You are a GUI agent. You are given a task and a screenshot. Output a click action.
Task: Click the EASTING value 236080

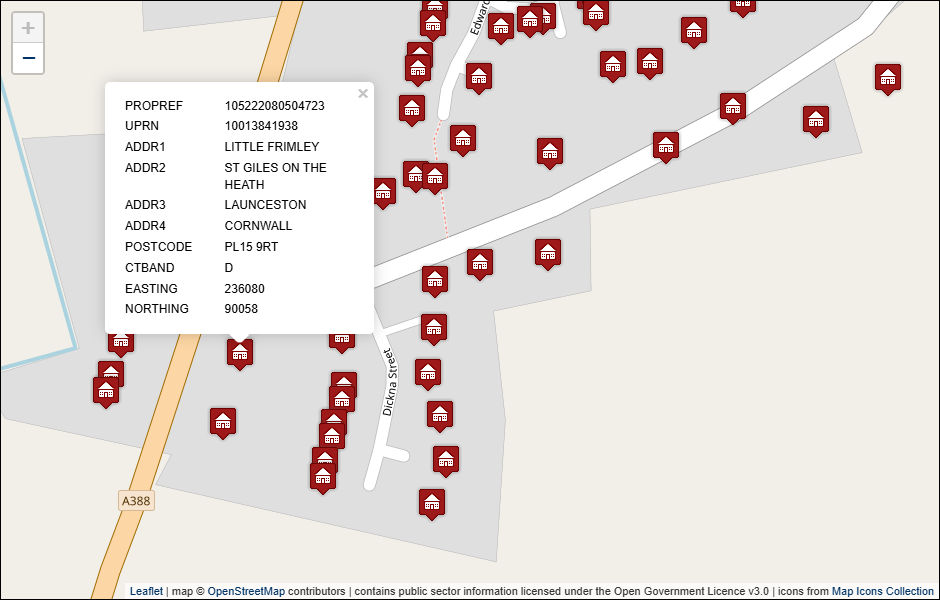click(x=245, y=288)
